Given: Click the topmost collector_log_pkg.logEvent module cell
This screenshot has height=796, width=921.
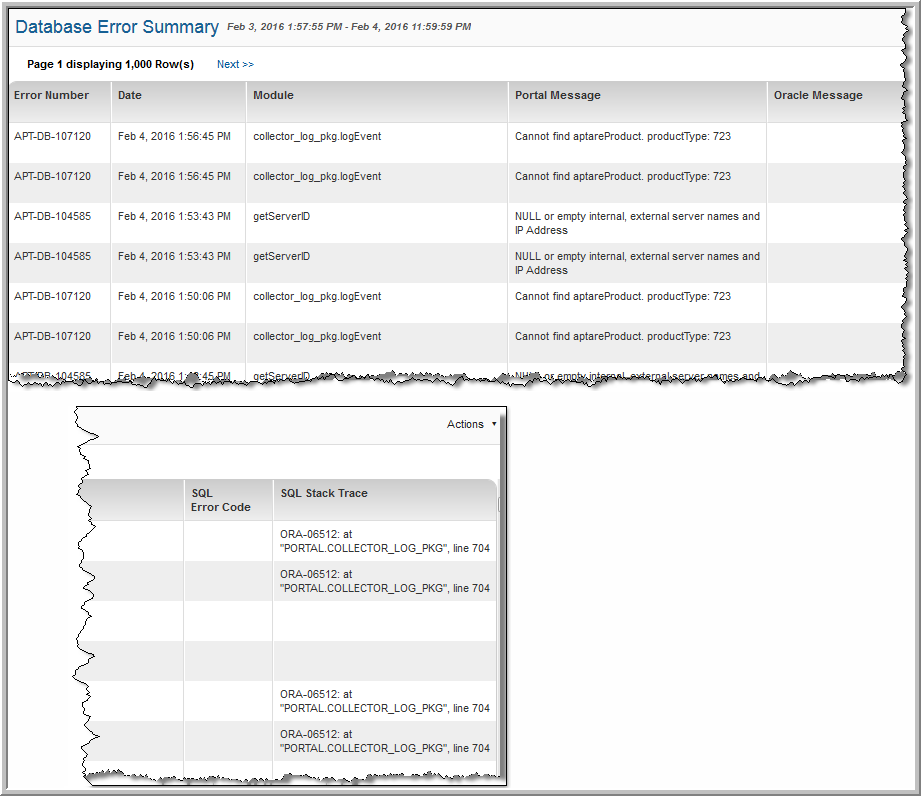Looking at the screenshot, I should [316, 136].
